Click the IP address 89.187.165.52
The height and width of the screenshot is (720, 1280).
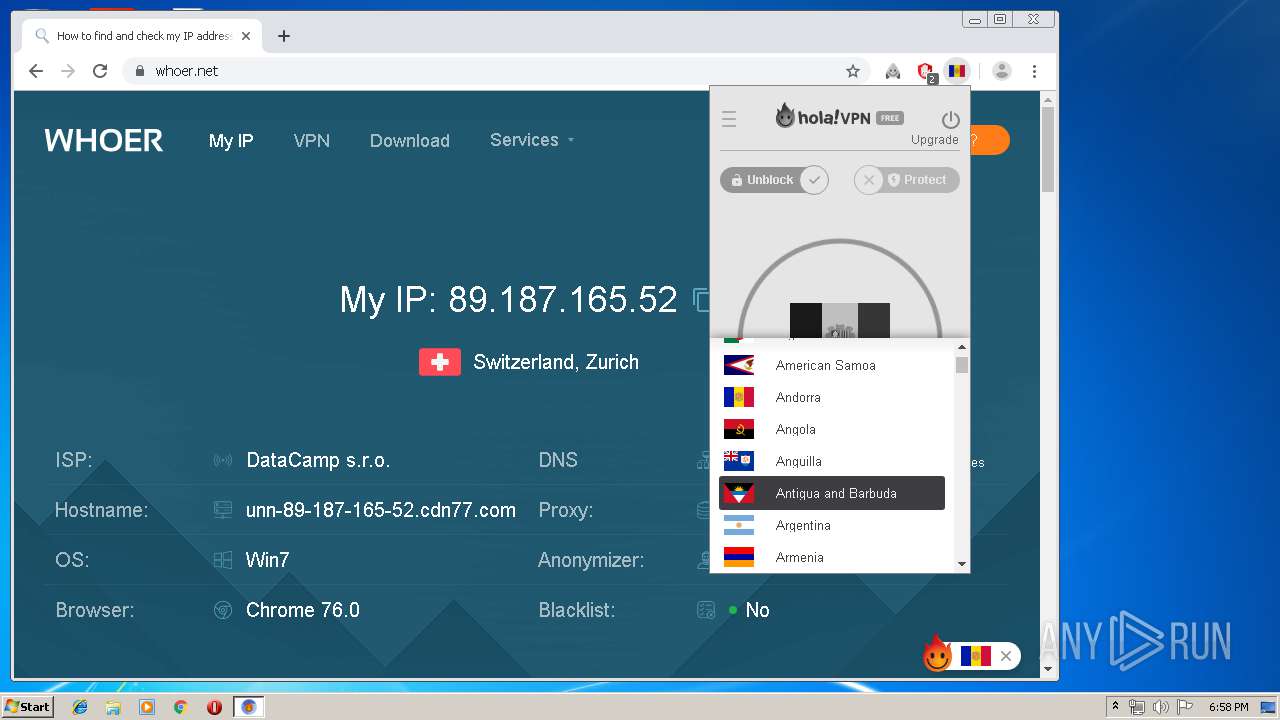pos(563,300)
